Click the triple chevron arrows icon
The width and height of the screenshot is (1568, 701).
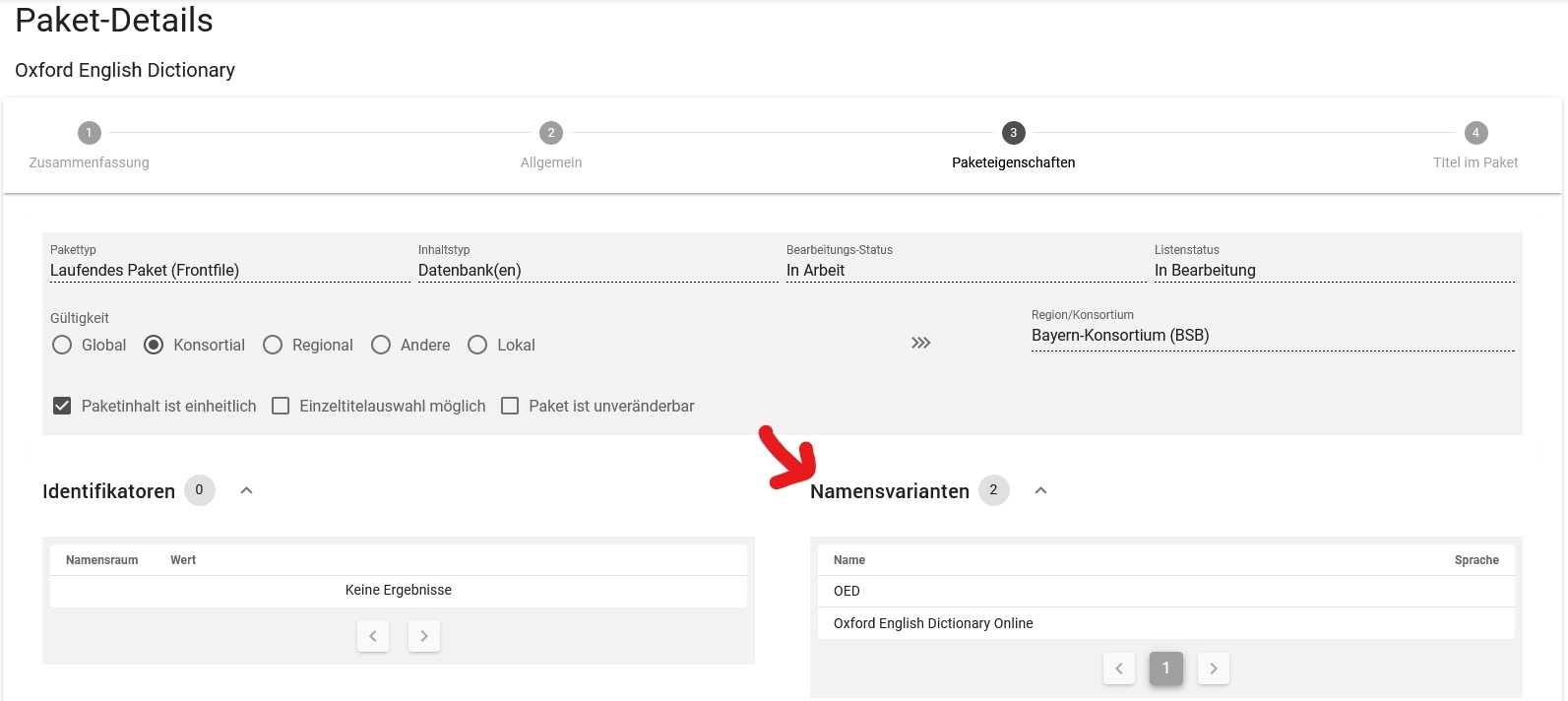920,343
